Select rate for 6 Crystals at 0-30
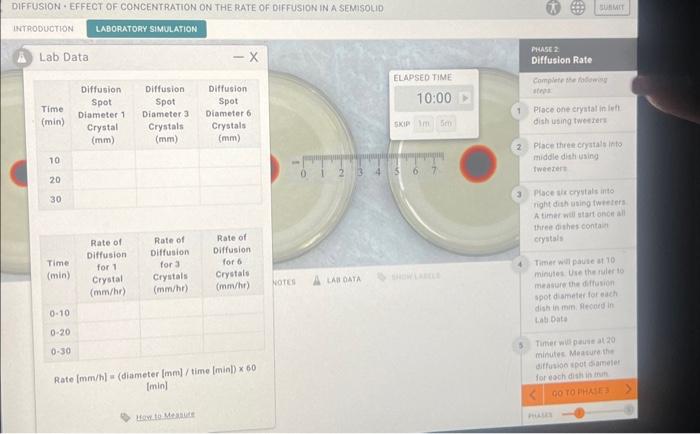 click(x=234, y=343)
